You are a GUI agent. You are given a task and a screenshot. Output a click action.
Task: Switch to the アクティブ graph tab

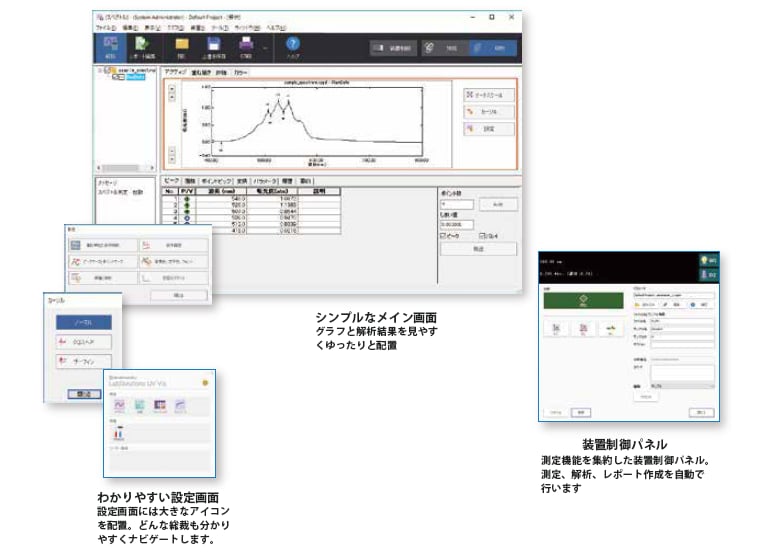175,72
